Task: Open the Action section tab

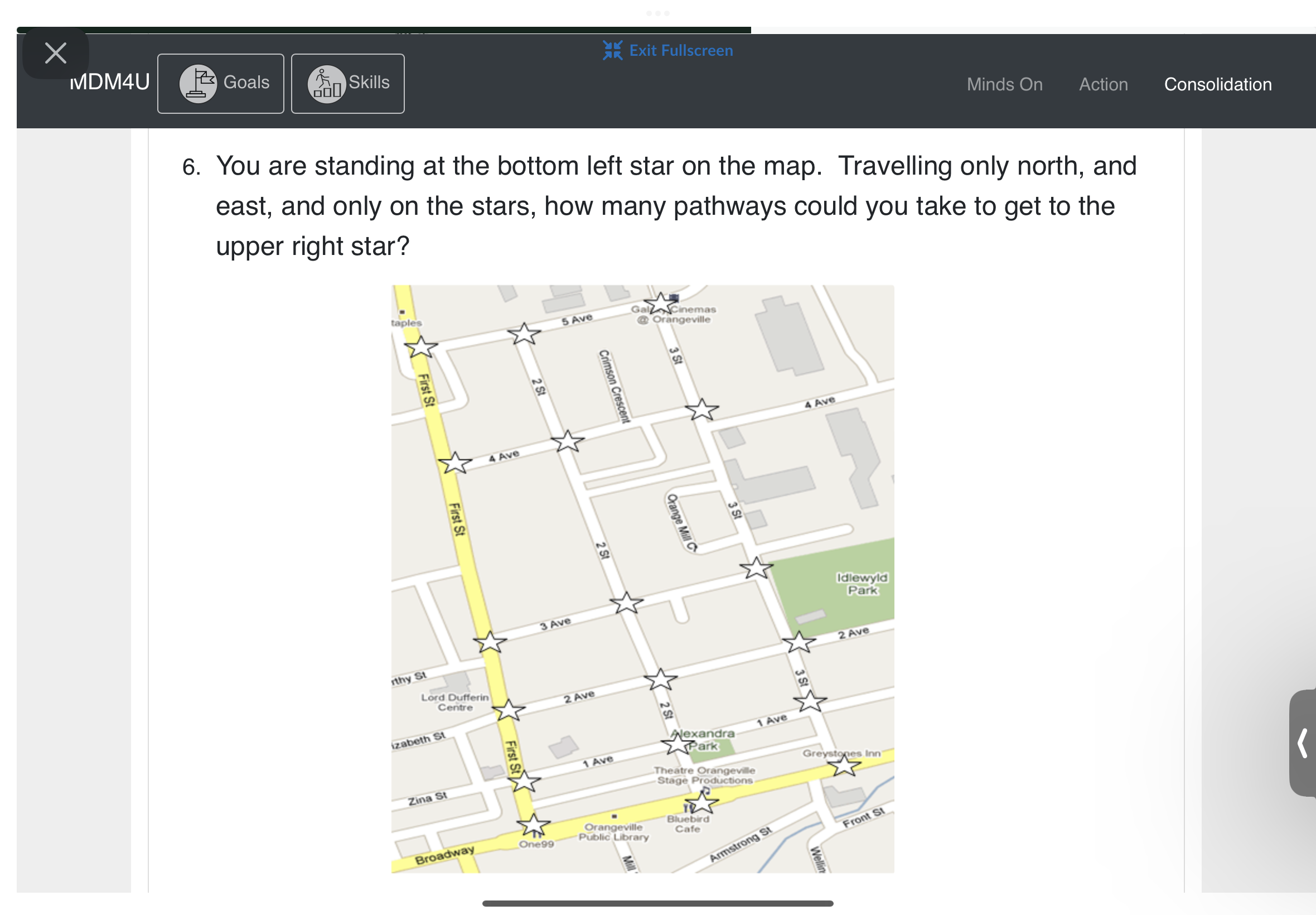Action: 1103,84
